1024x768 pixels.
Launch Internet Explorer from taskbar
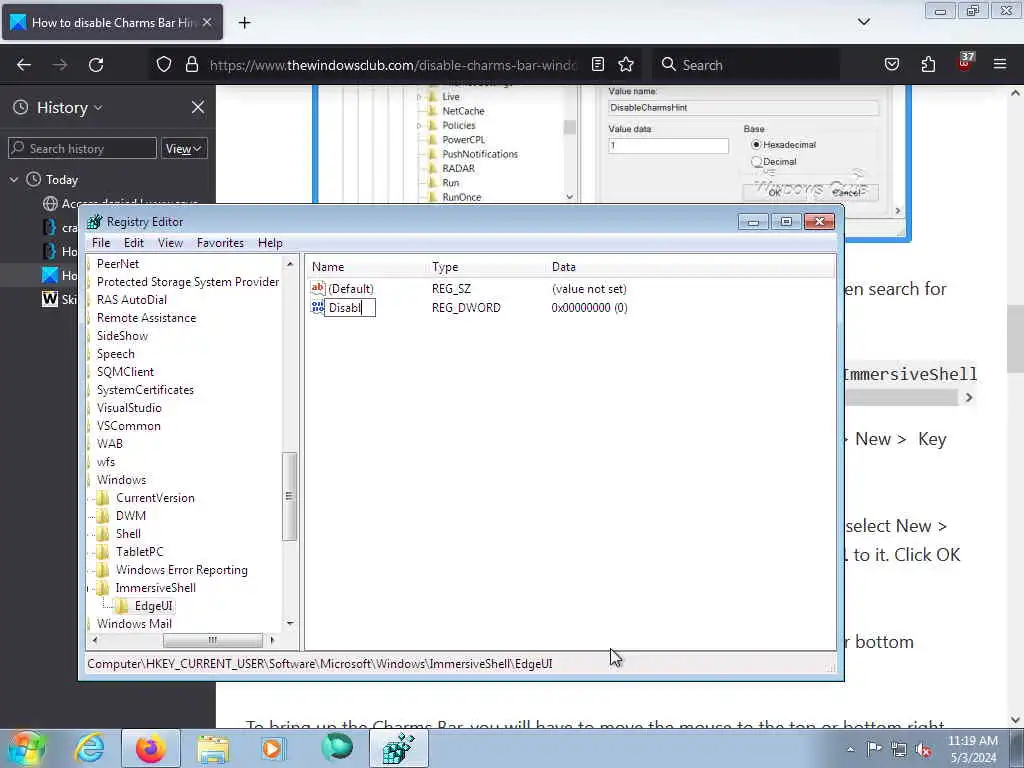89,748
